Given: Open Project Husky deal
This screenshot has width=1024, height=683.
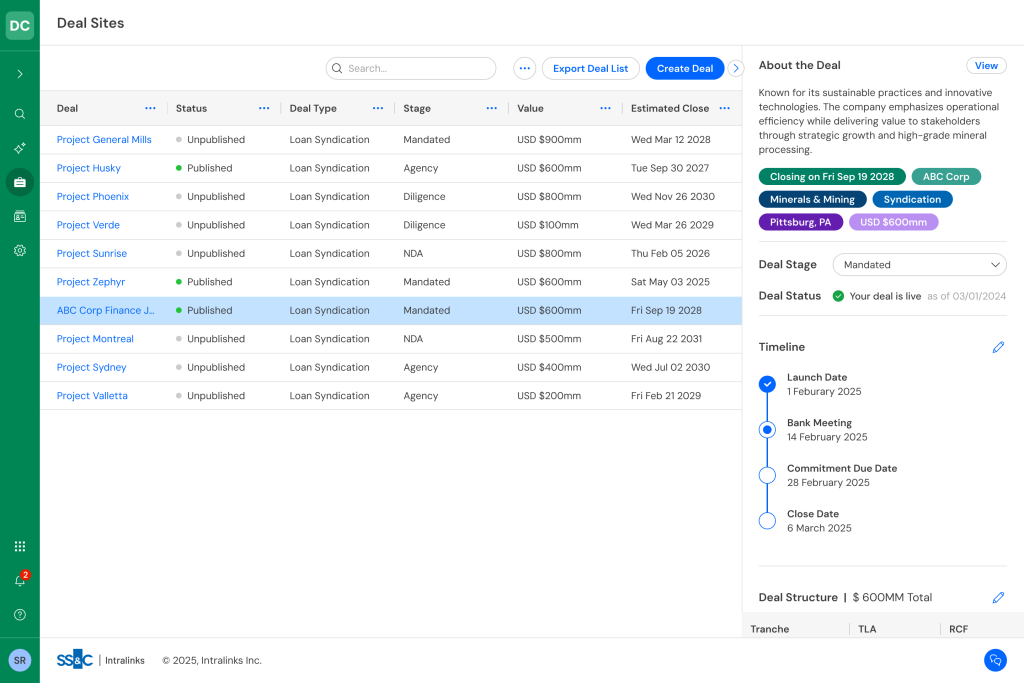Looking at the screenshot, I should [x=89, y=168].
